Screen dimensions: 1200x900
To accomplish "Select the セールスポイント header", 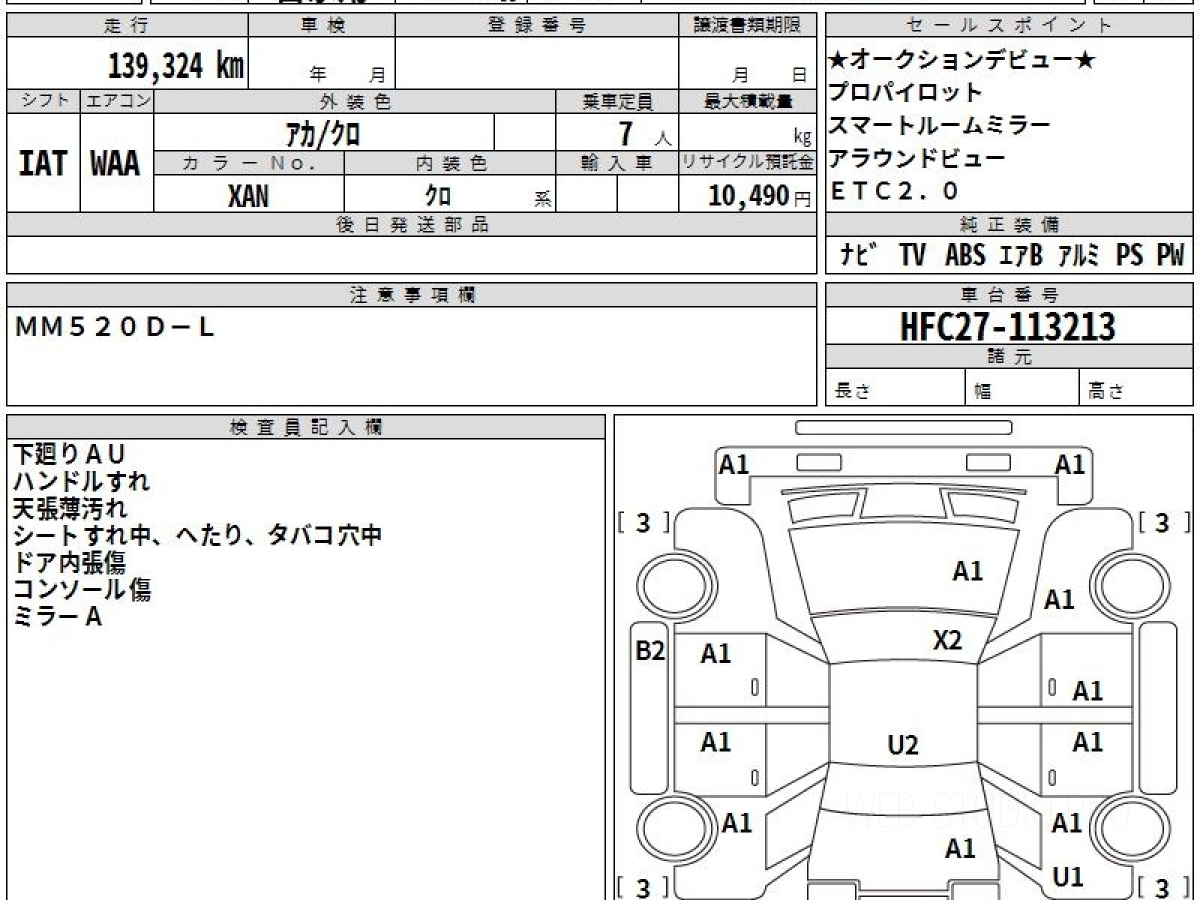I will pyautogui.click(x=1009, y=25).
